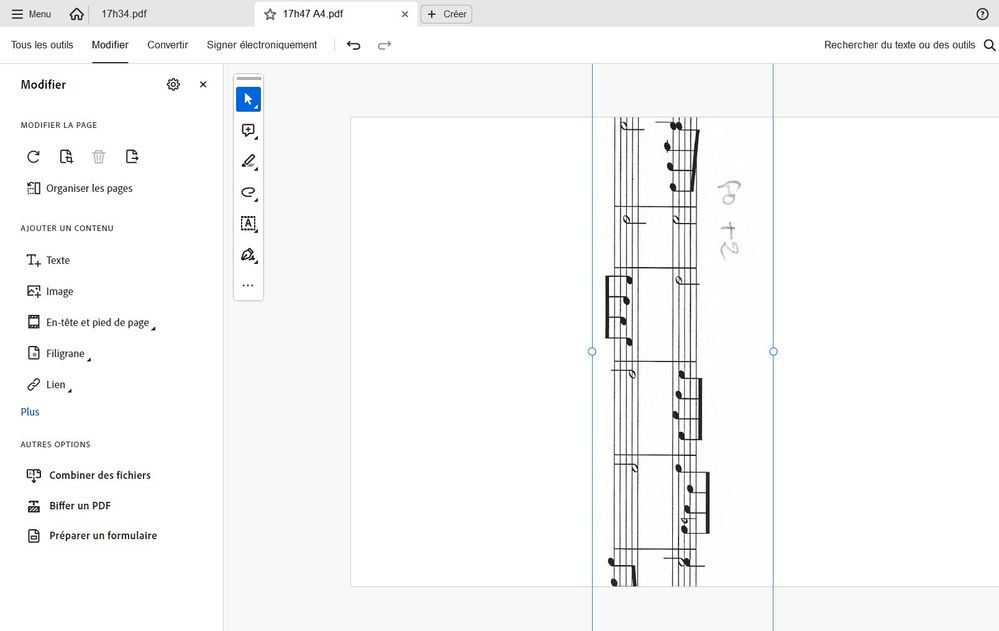The width and height of the screenshot is (999, 631).
Task: Click the delete page trash icon
Action: click(99, 157)
